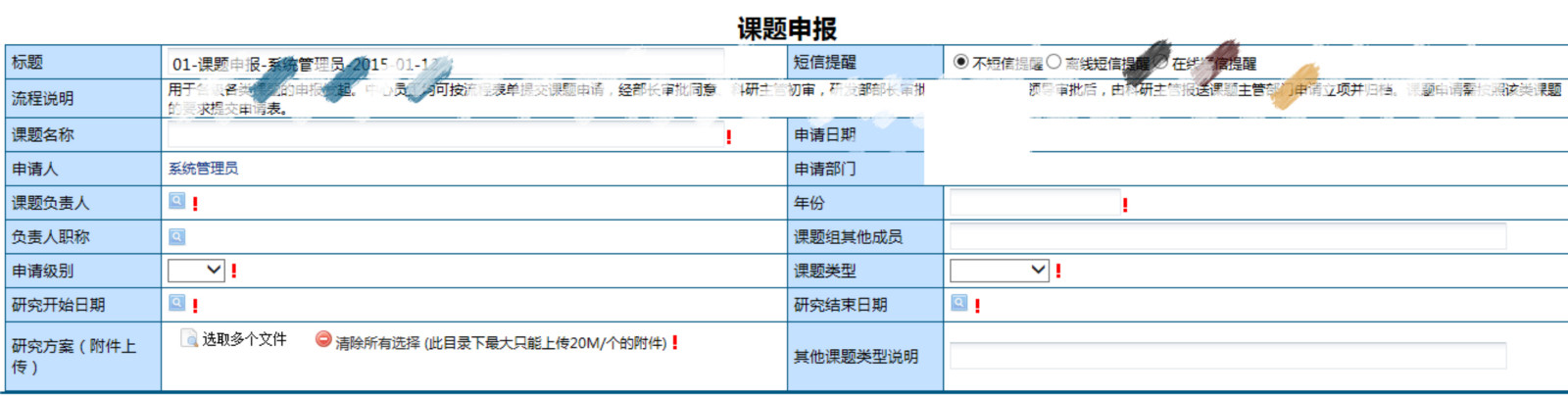Click the 课题申报 page heading

coord(787,28)
